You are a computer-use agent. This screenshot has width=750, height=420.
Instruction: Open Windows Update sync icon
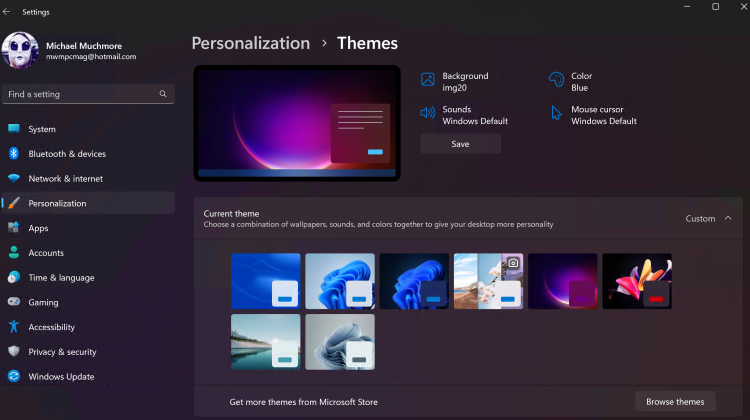tap(14, 377)
